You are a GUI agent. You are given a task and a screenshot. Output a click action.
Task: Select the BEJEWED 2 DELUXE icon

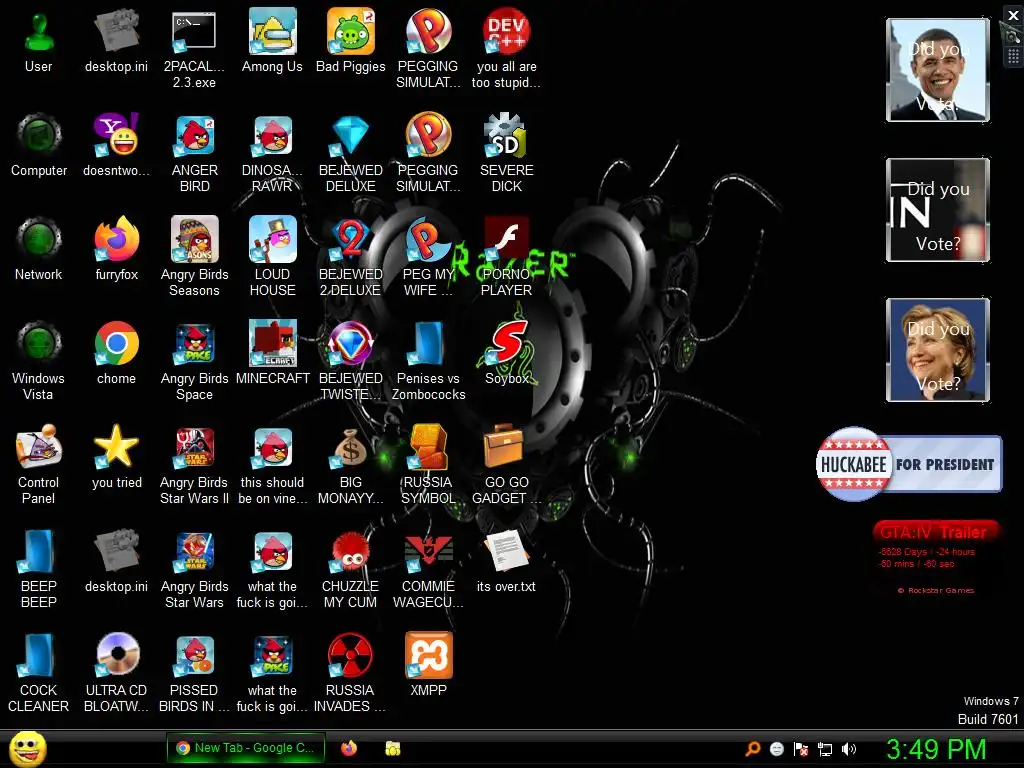(350, 257)
